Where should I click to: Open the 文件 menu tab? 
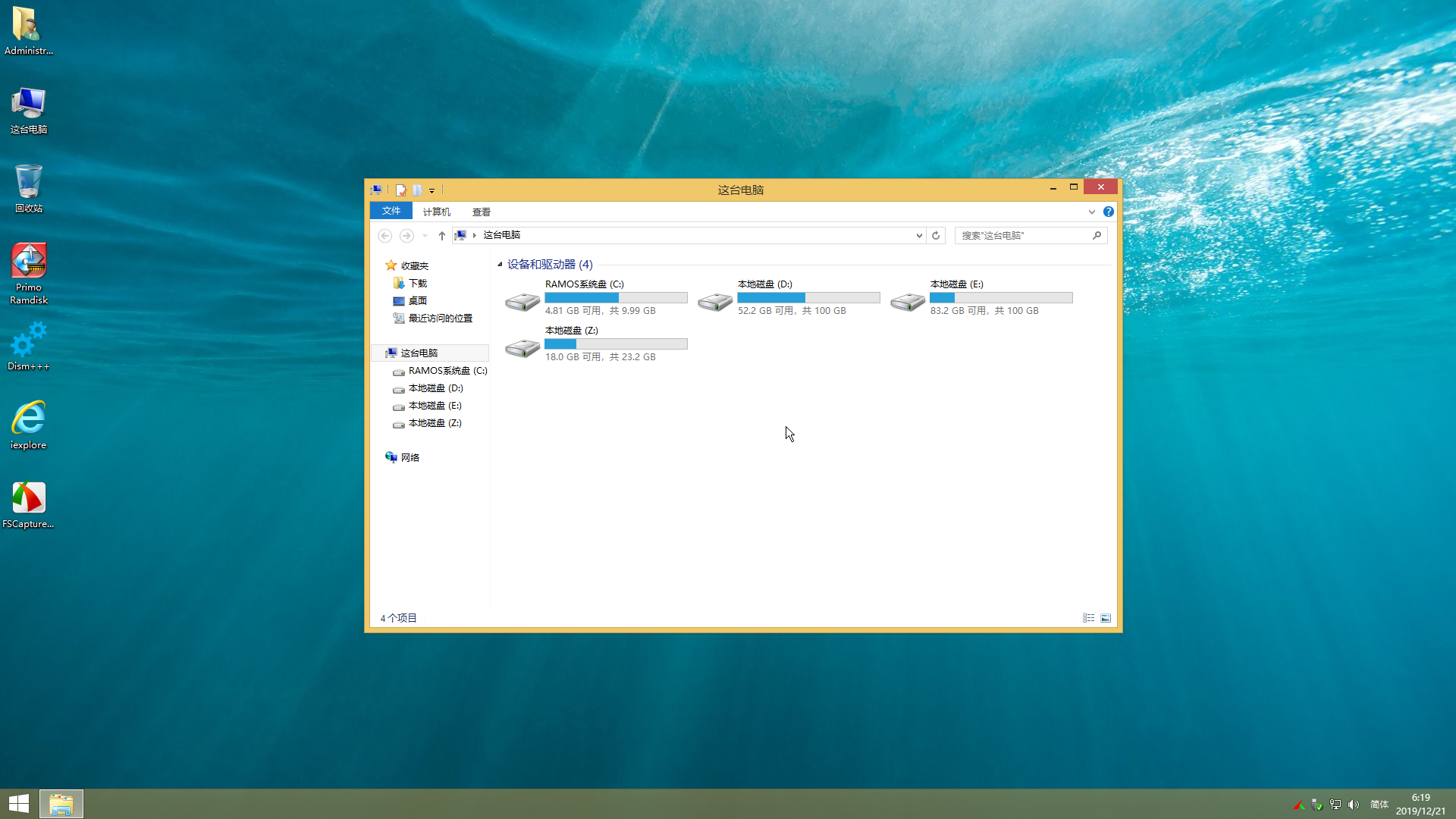[391, 212]
